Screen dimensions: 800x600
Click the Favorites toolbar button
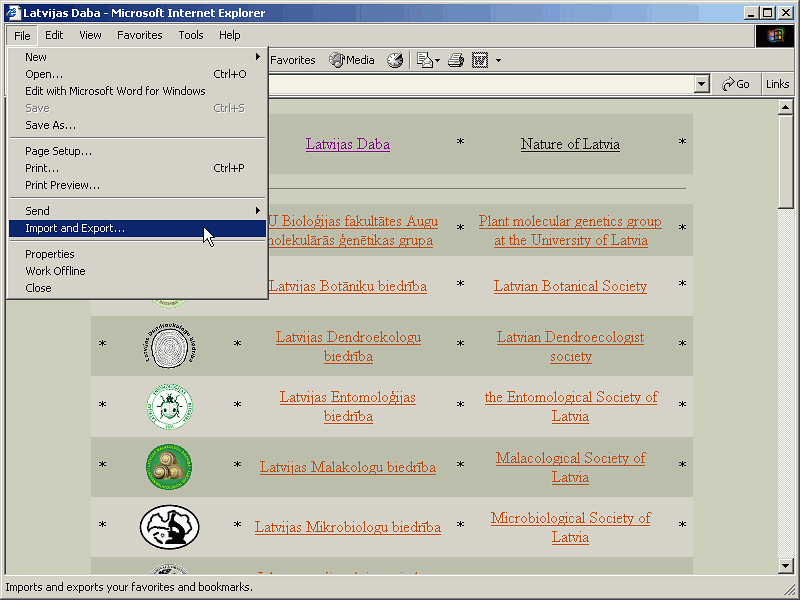coord(292,60)
